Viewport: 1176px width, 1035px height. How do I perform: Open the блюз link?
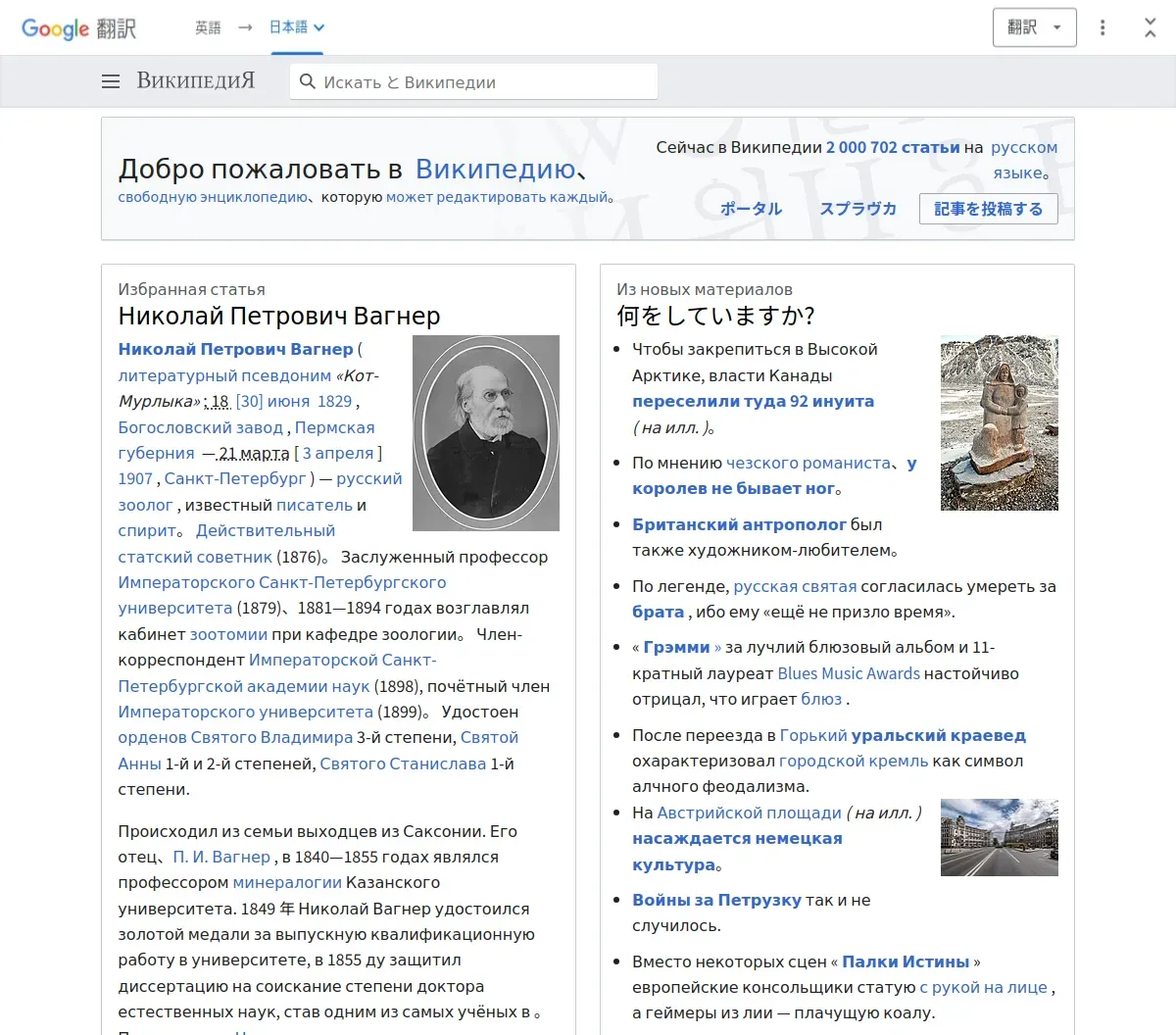821,699
